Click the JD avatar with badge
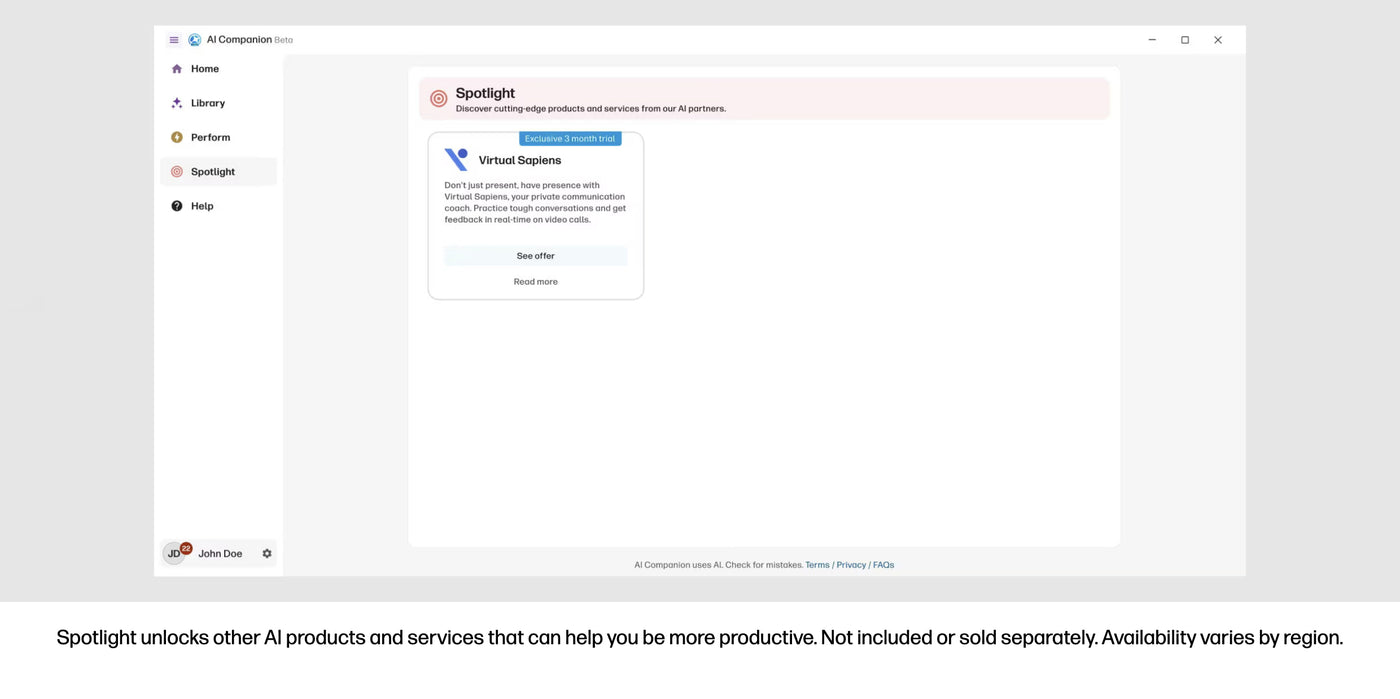 point(176,553)
